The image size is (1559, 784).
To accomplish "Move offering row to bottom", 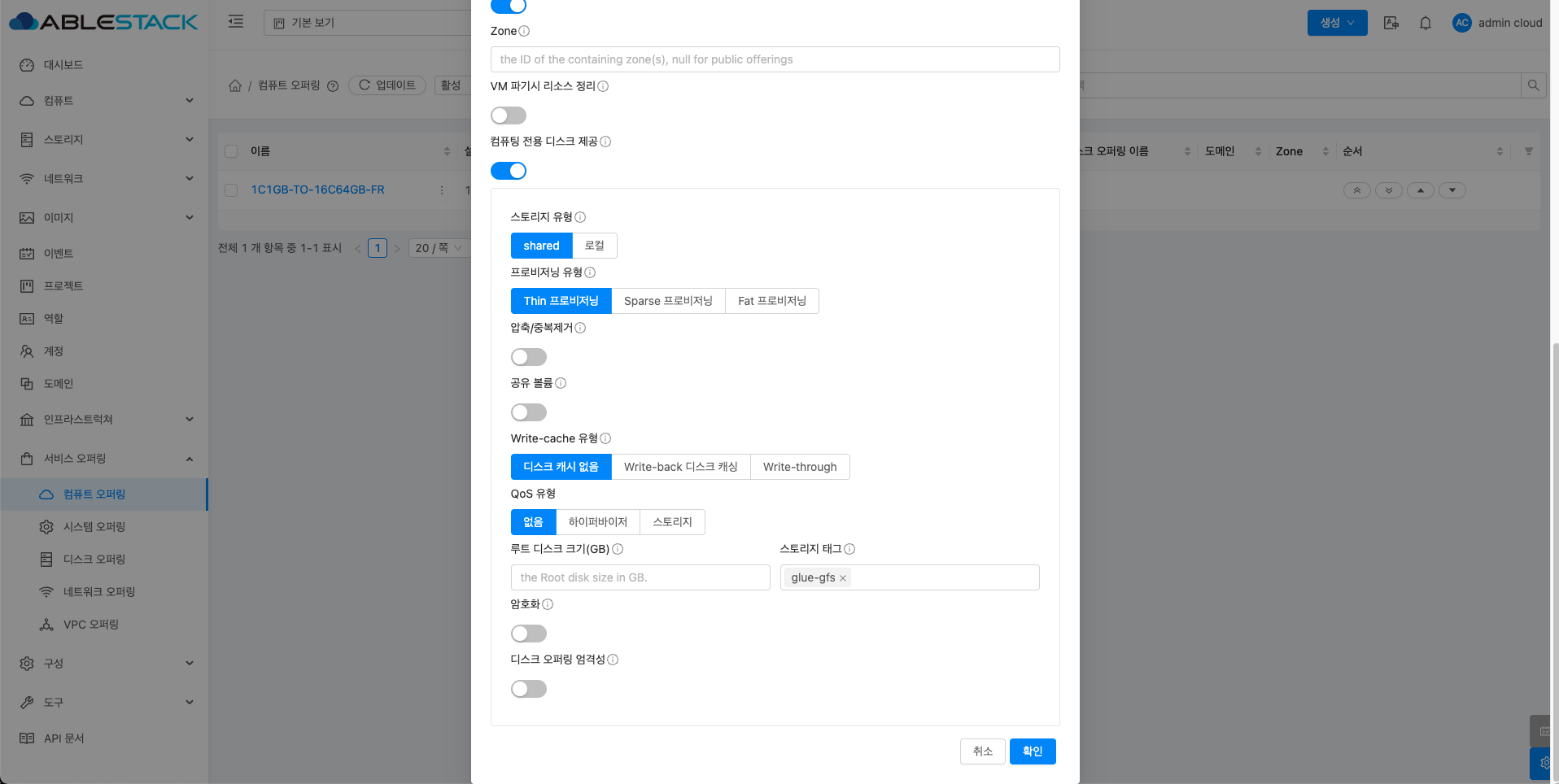I will [1389, 190].
